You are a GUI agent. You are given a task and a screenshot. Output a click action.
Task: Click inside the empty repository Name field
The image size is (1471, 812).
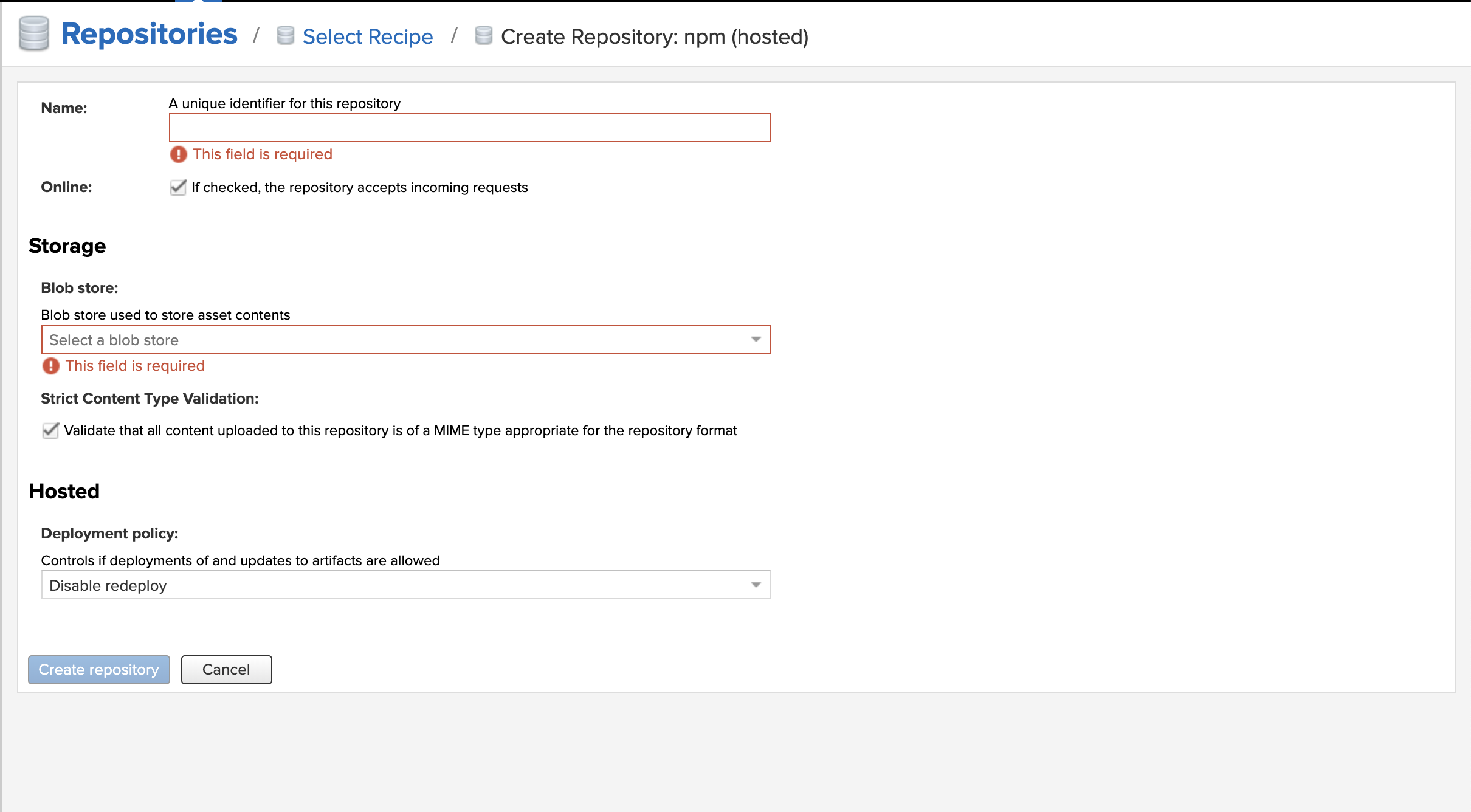coord(469,128)
